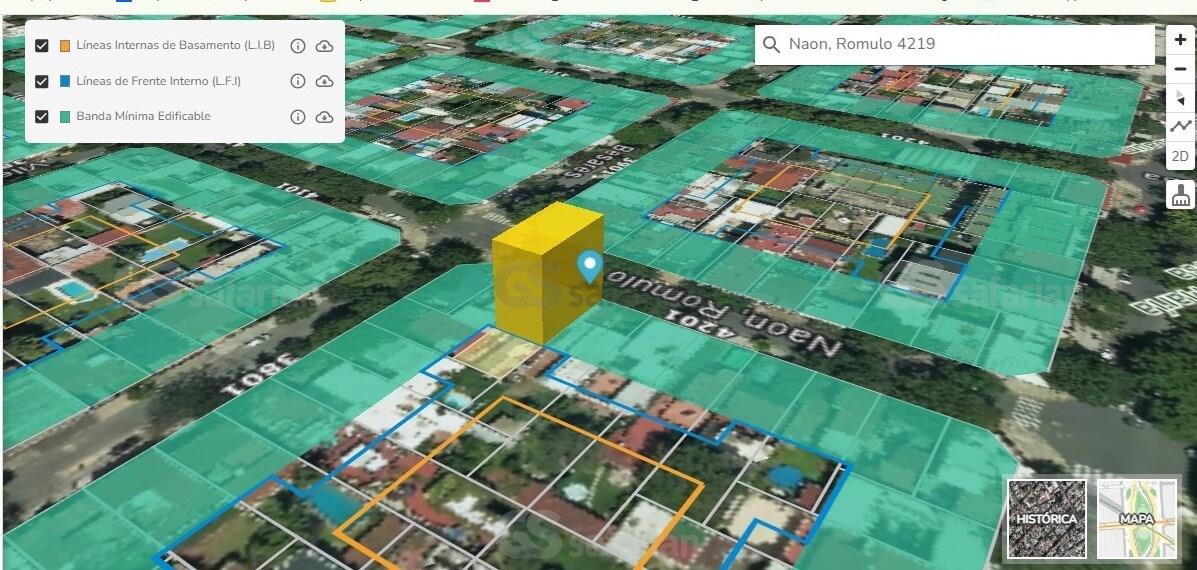The height and width of the screenshot is (570, 1197).
Task: Click 'Líneas de Frente Interno (L.F.I)' label
Action: click(x=159, y=81)
